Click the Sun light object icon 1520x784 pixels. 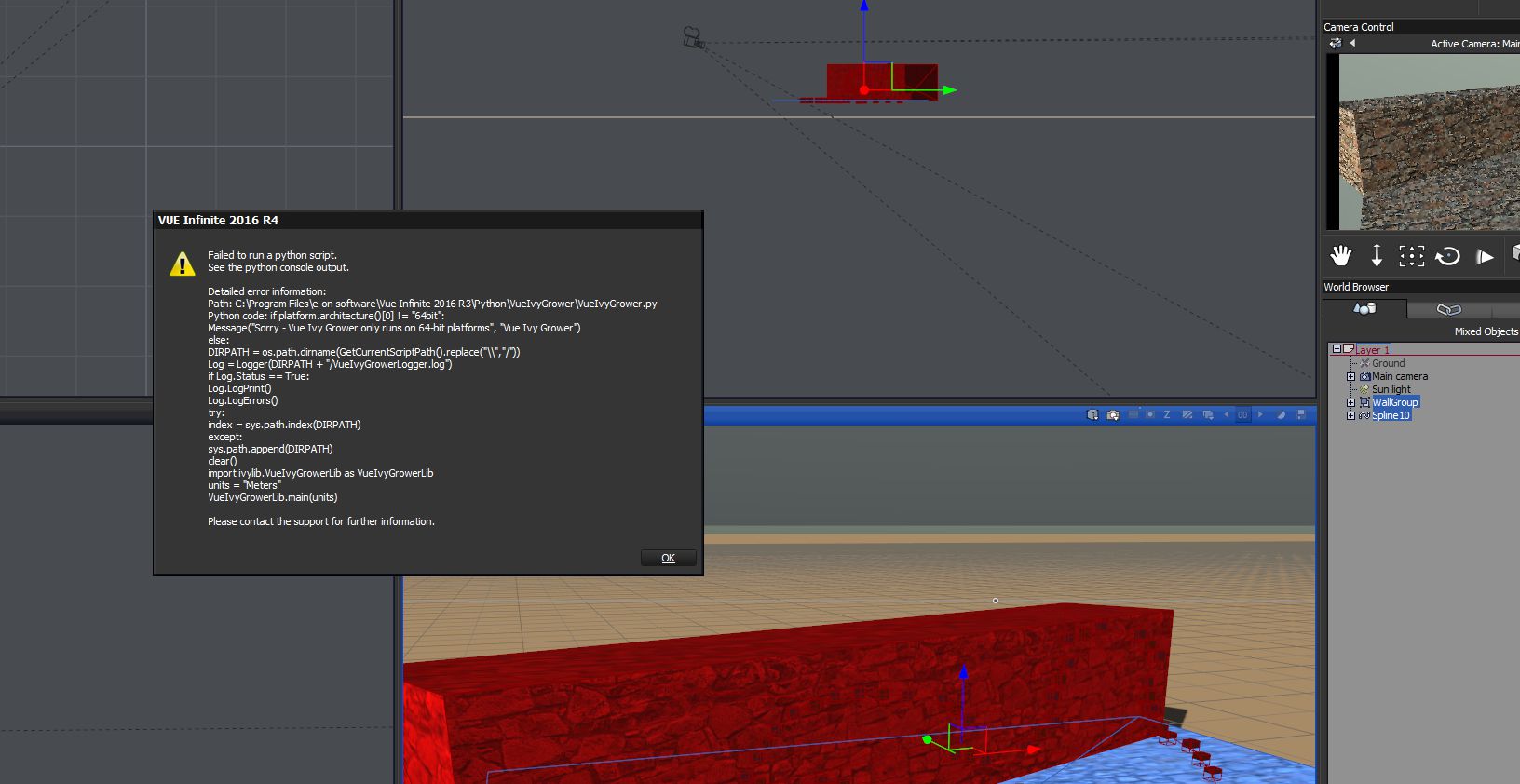click(x=1364, y=389)
